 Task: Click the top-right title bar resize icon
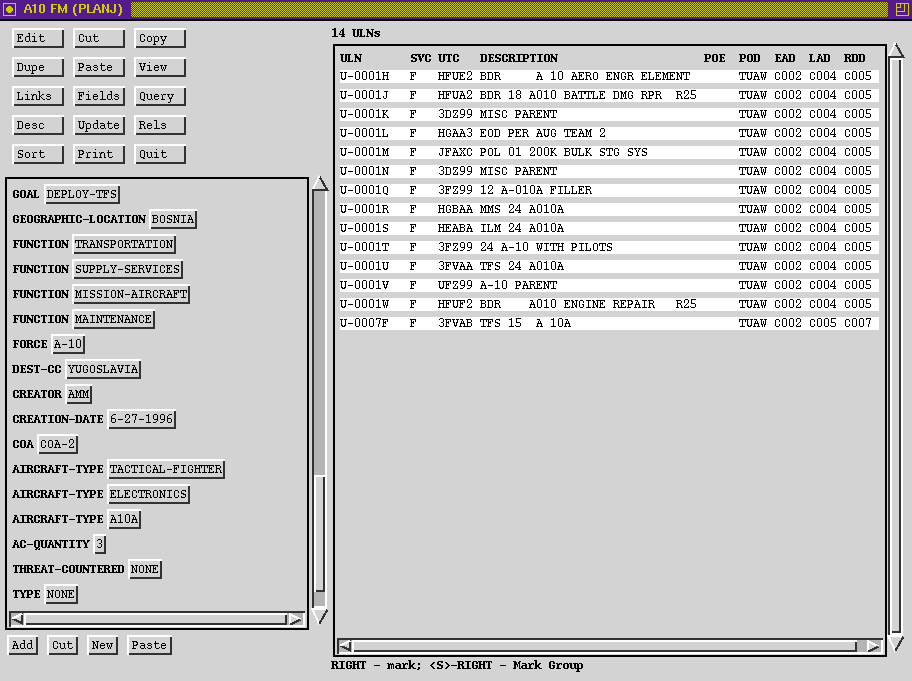coord(902,9)
